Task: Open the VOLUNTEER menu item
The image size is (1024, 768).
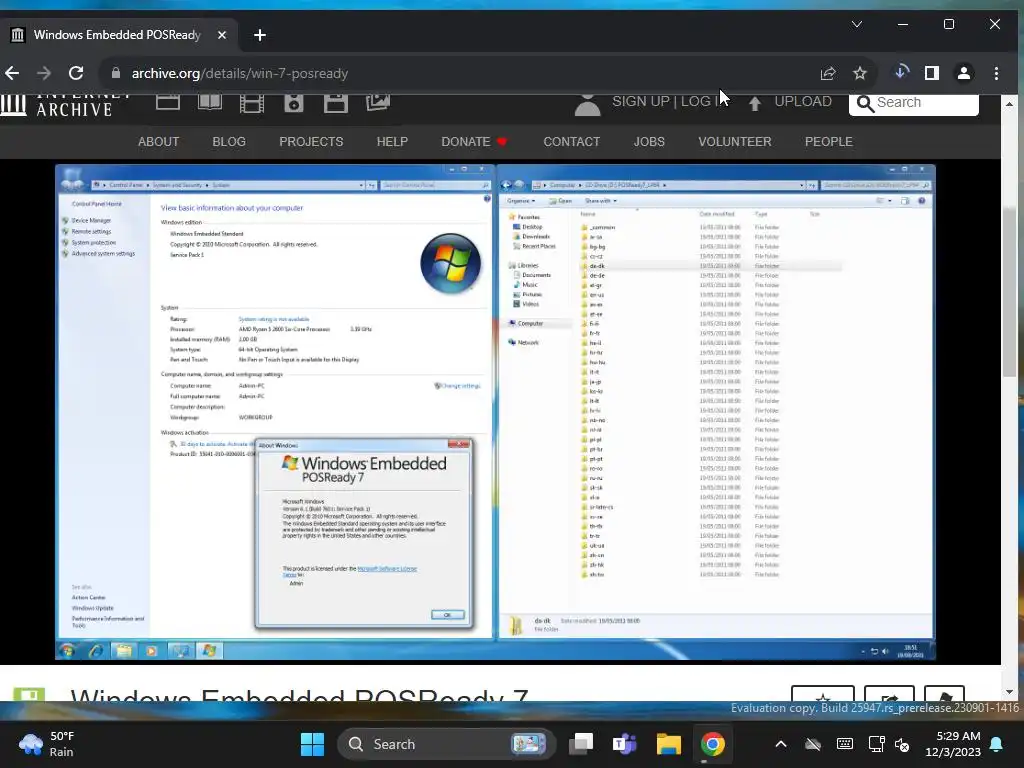Action: [735, 142]
